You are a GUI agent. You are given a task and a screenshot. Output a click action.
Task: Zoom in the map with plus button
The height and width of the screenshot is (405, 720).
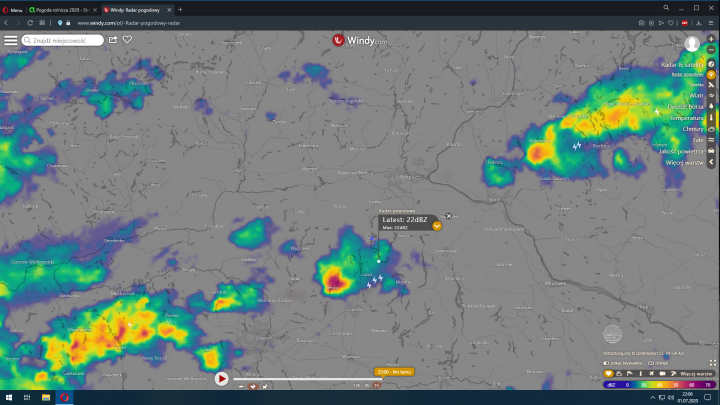711,39
